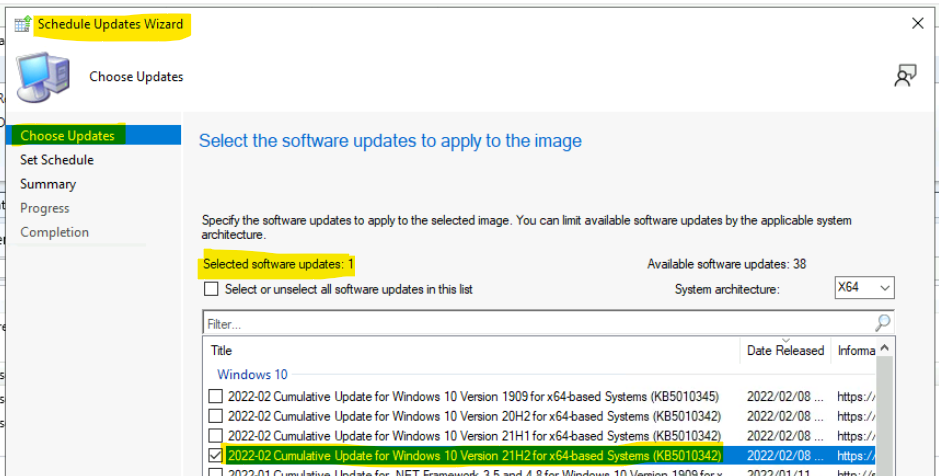
Task: Check the Version 20H2 KB5010342 update
Action: click(x=216, y=416)
